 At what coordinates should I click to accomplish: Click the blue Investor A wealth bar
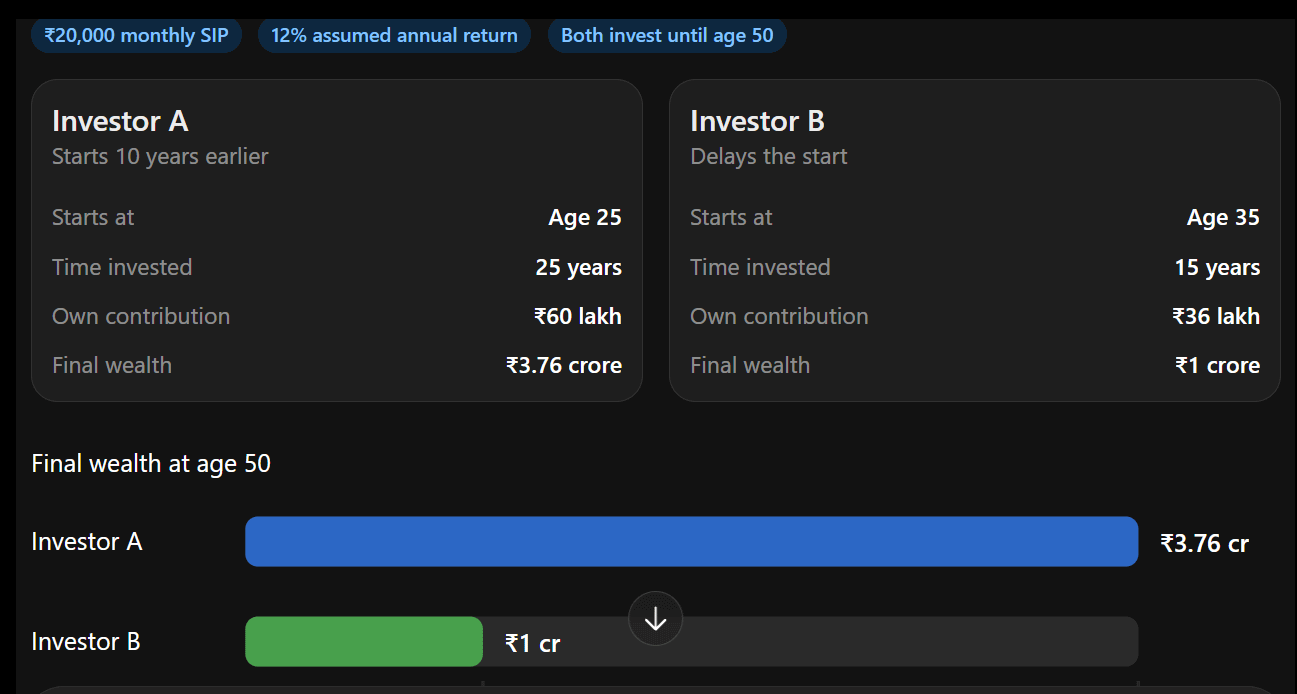pos(691,542)
